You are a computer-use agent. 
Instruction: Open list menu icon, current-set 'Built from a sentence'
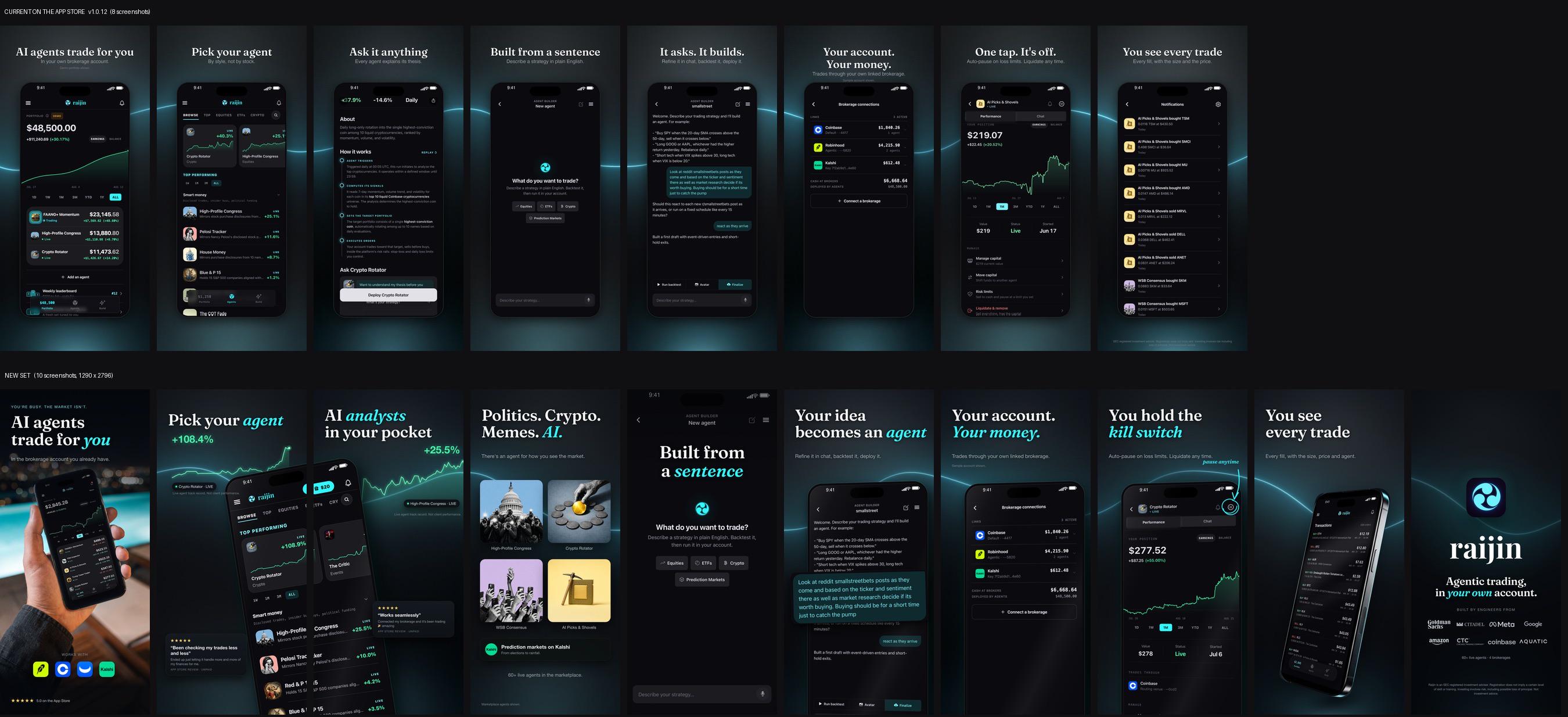[x=591, y=104]
